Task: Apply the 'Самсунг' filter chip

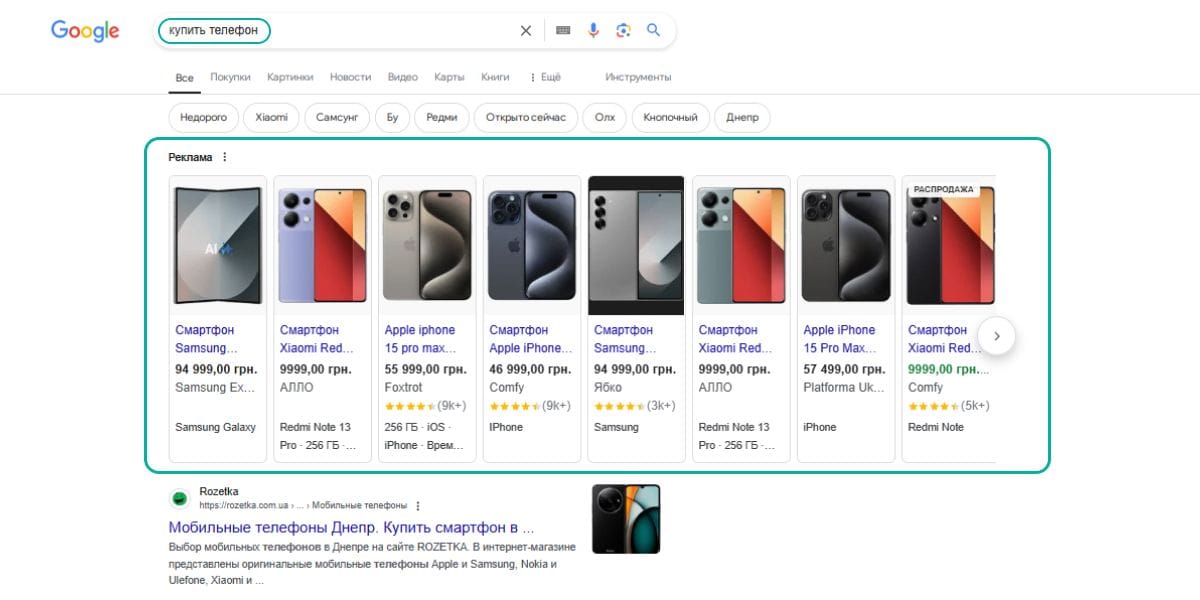Action: (337, 117)
